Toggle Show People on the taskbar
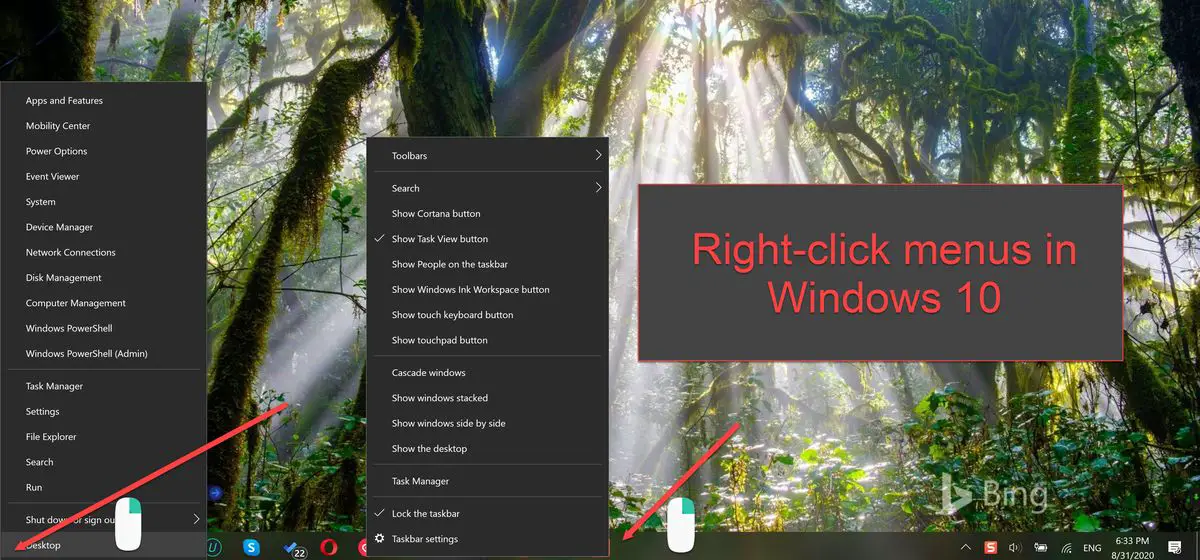The width and height of the screenshot is (1200, 560). [x=487, y=264]
